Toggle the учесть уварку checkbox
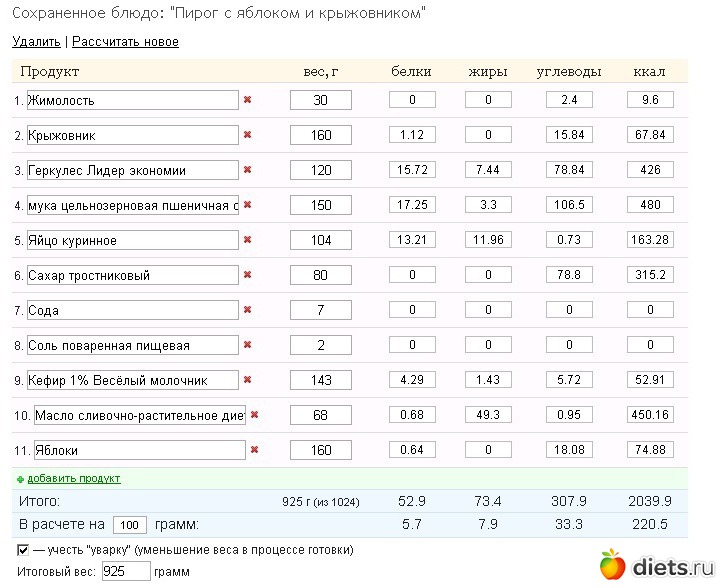 pyautogui.click(x=23, y=550)
